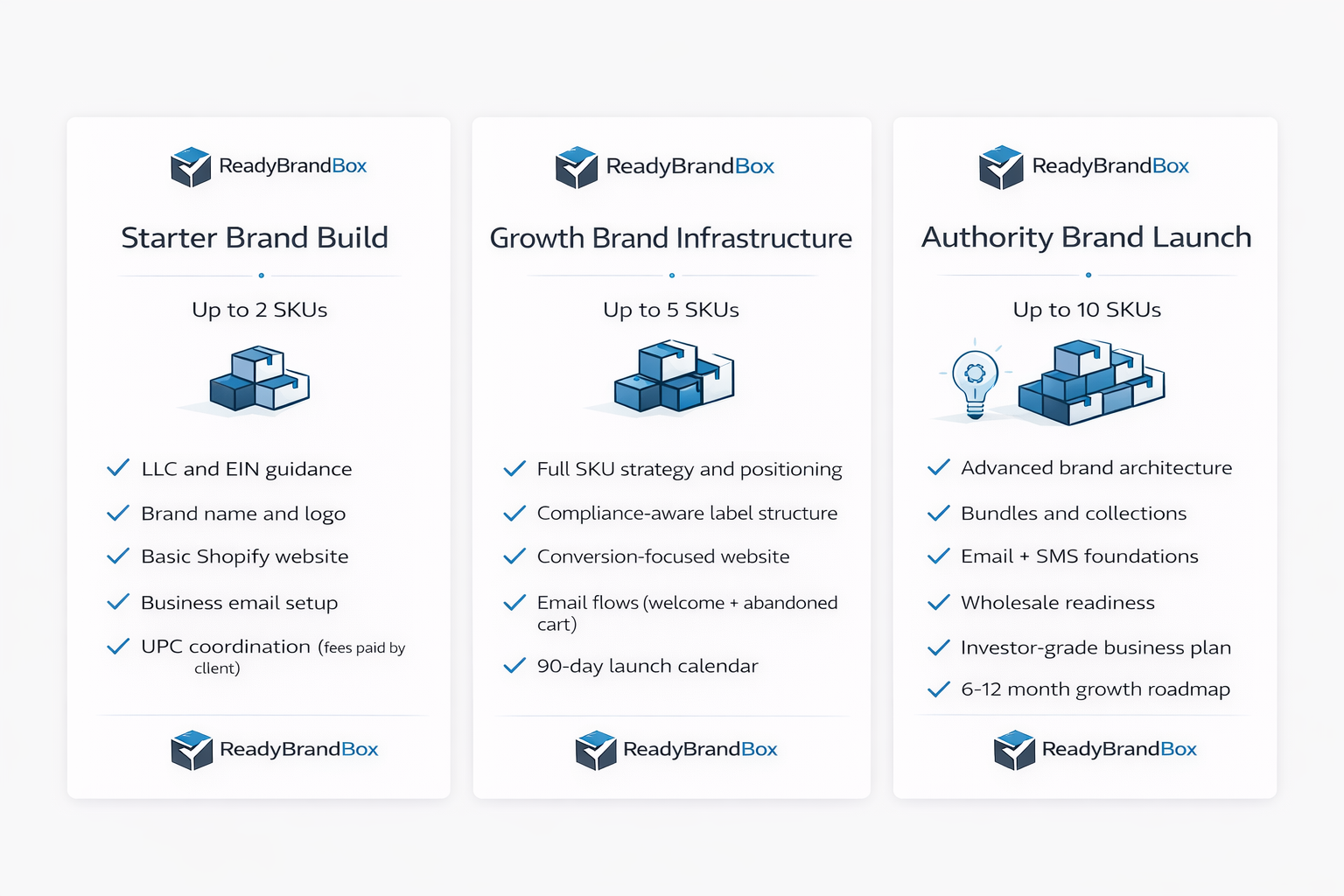Select the Authority Brand Launch heading

tap(1086, 237)
